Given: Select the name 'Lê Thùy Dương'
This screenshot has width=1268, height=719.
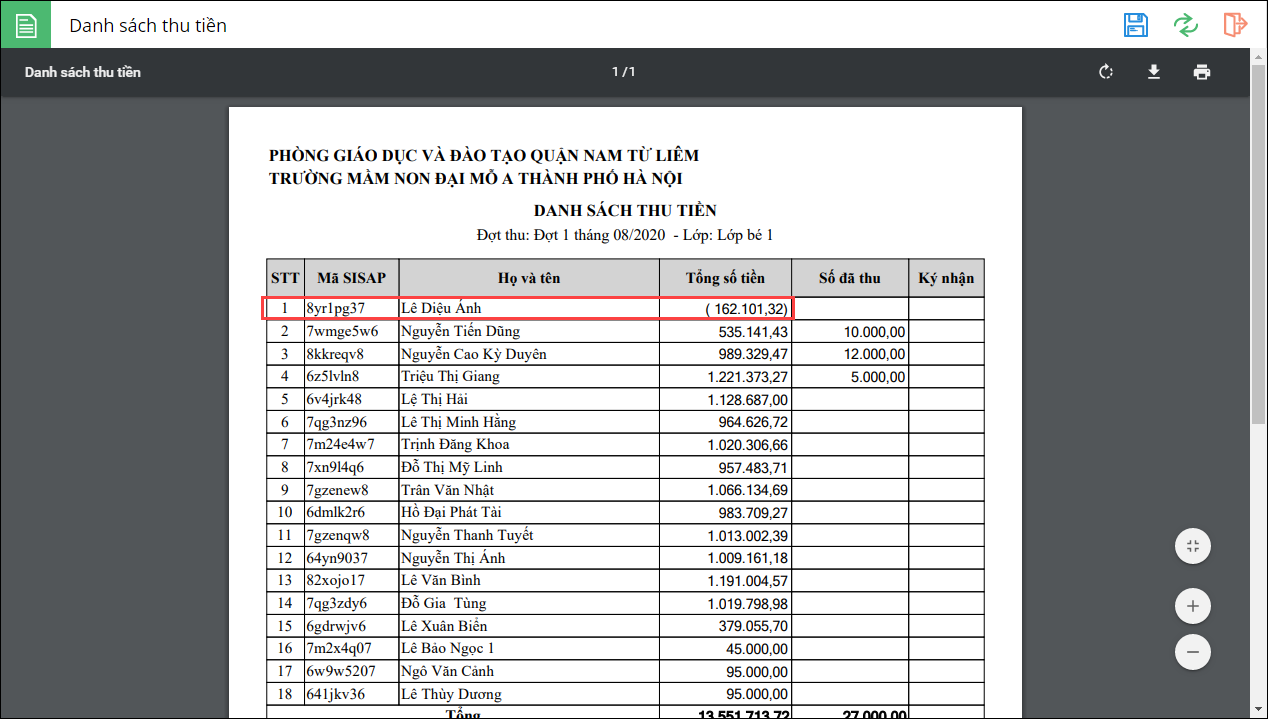Looking at the screenshot, I should pos(451,694).
